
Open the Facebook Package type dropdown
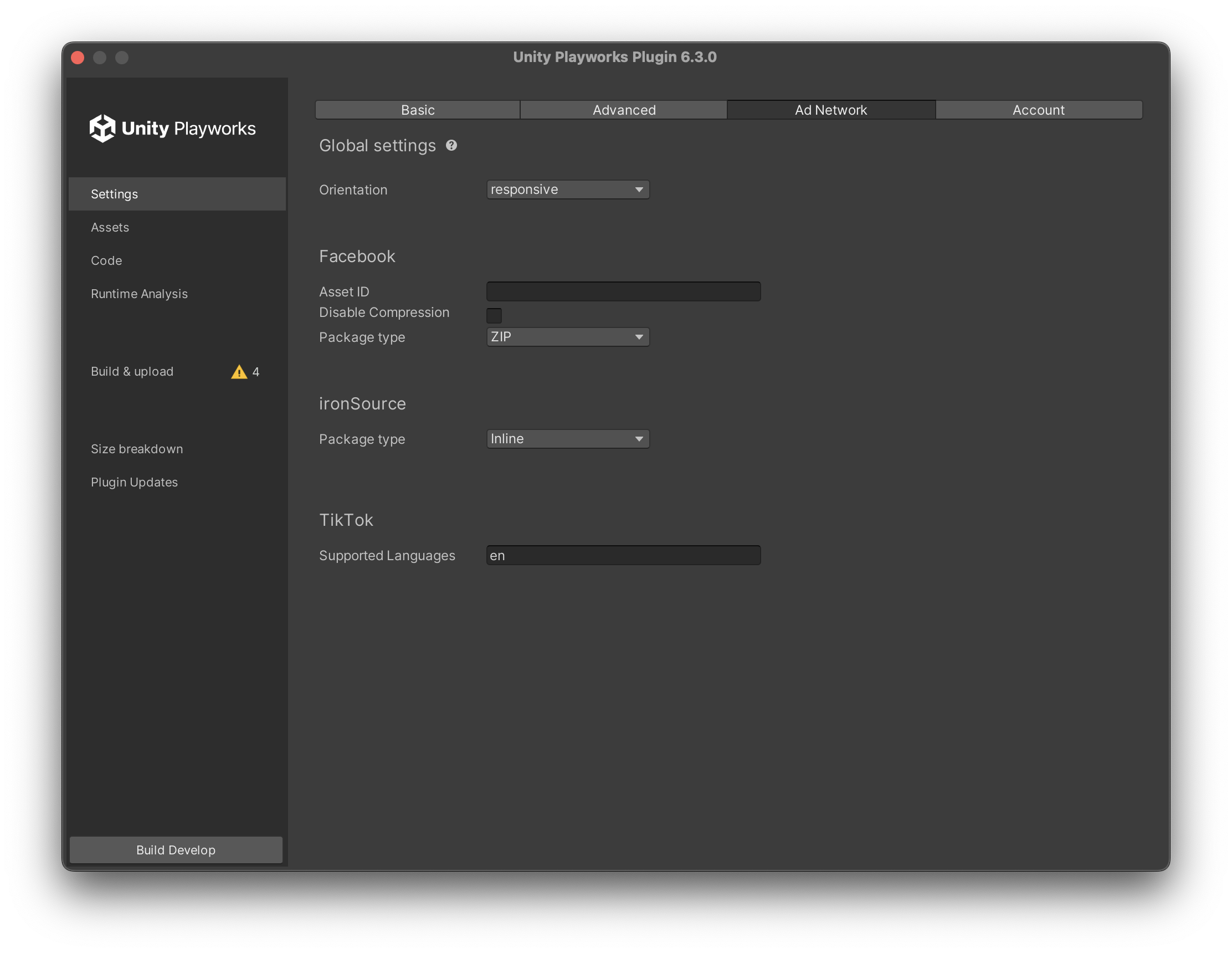(x=567, y=337)
